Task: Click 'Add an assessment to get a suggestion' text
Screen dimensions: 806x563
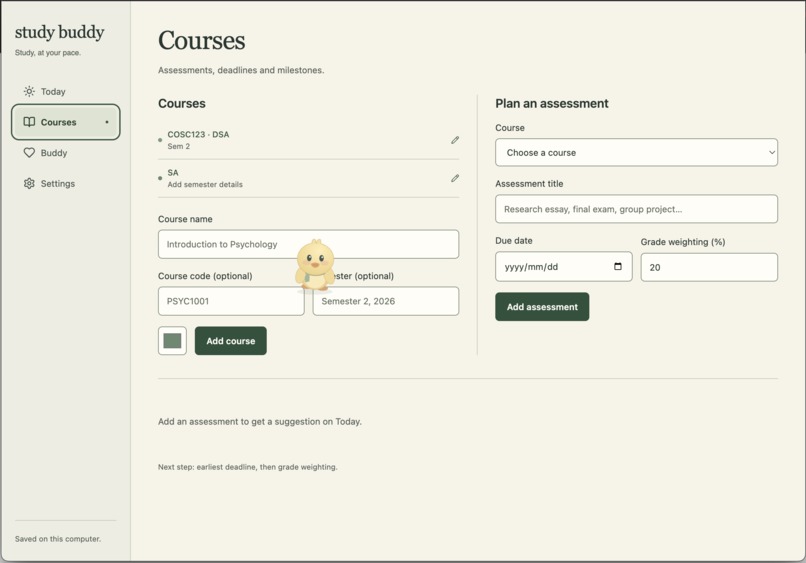Action: (x=260, y=422)
